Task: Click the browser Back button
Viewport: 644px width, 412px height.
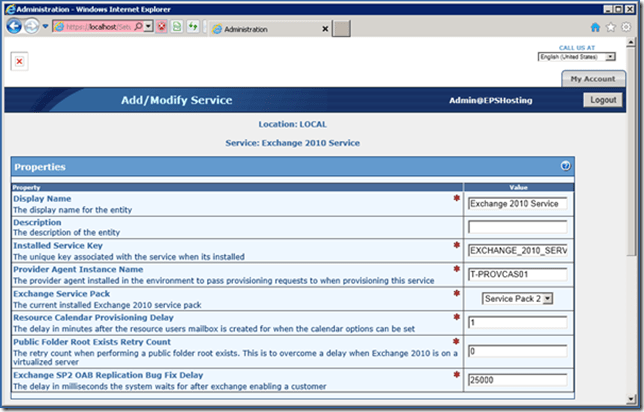Action: [x=15, y=28]
